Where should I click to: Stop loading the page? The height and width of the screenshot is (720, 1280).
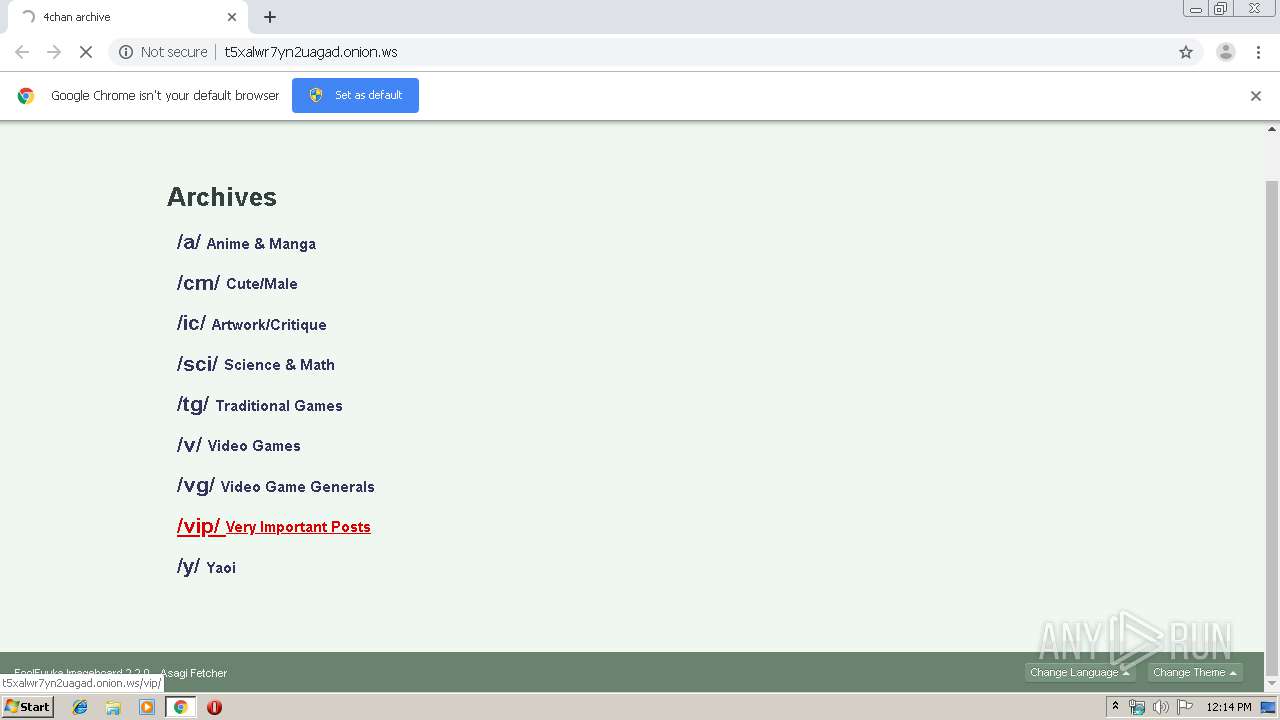86,52
